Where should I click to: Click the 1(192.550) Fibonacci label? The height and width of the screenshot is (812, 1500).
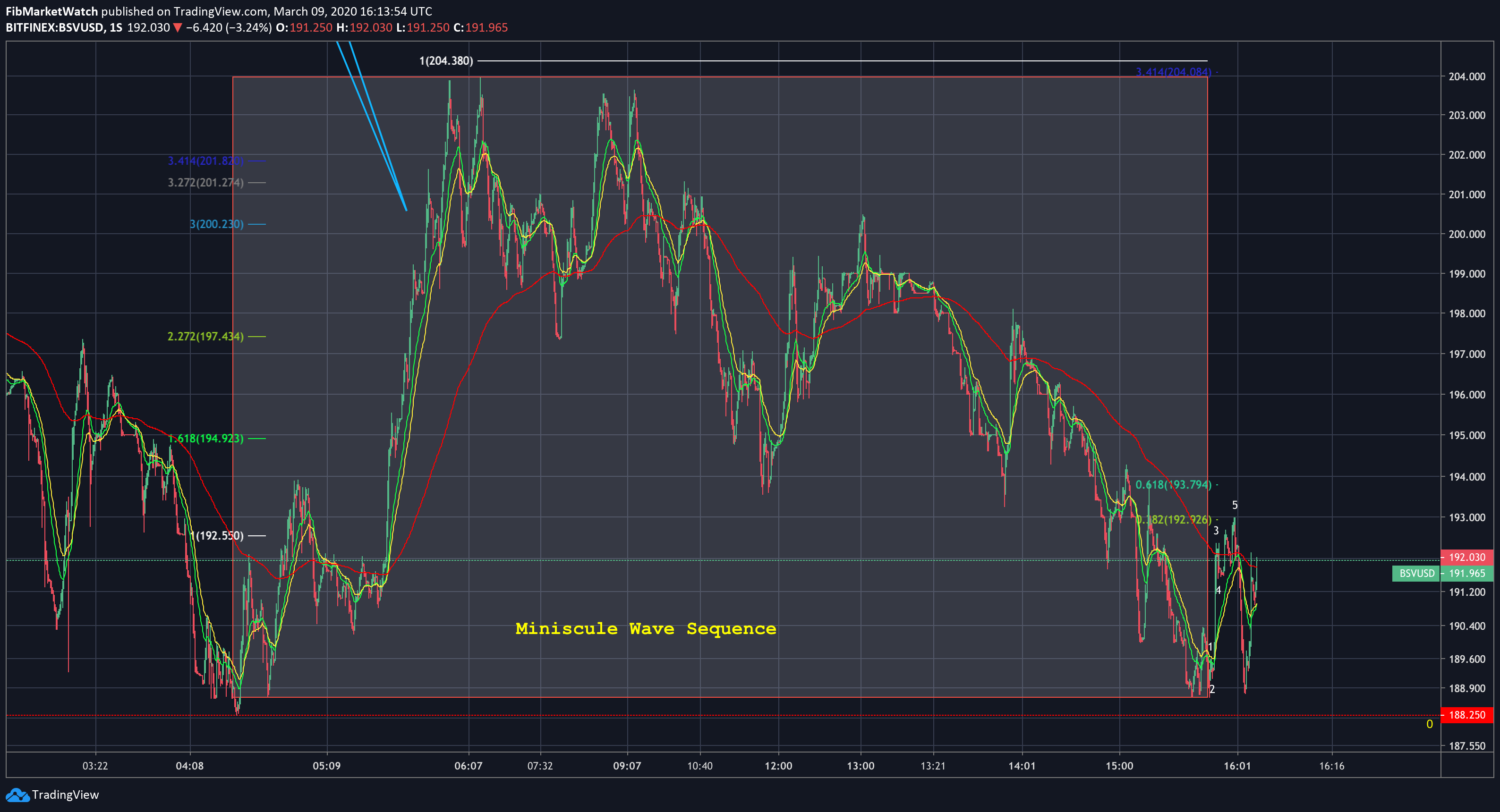tap(217, 535)
